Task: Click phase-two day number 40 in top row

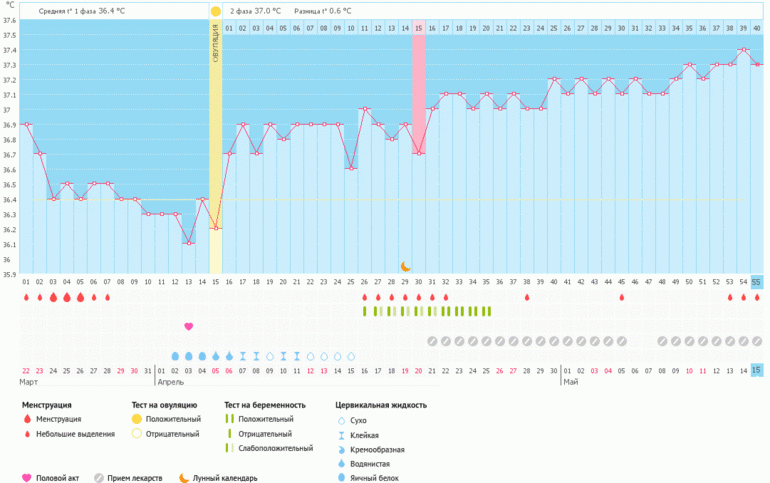Action: point(757,28)
